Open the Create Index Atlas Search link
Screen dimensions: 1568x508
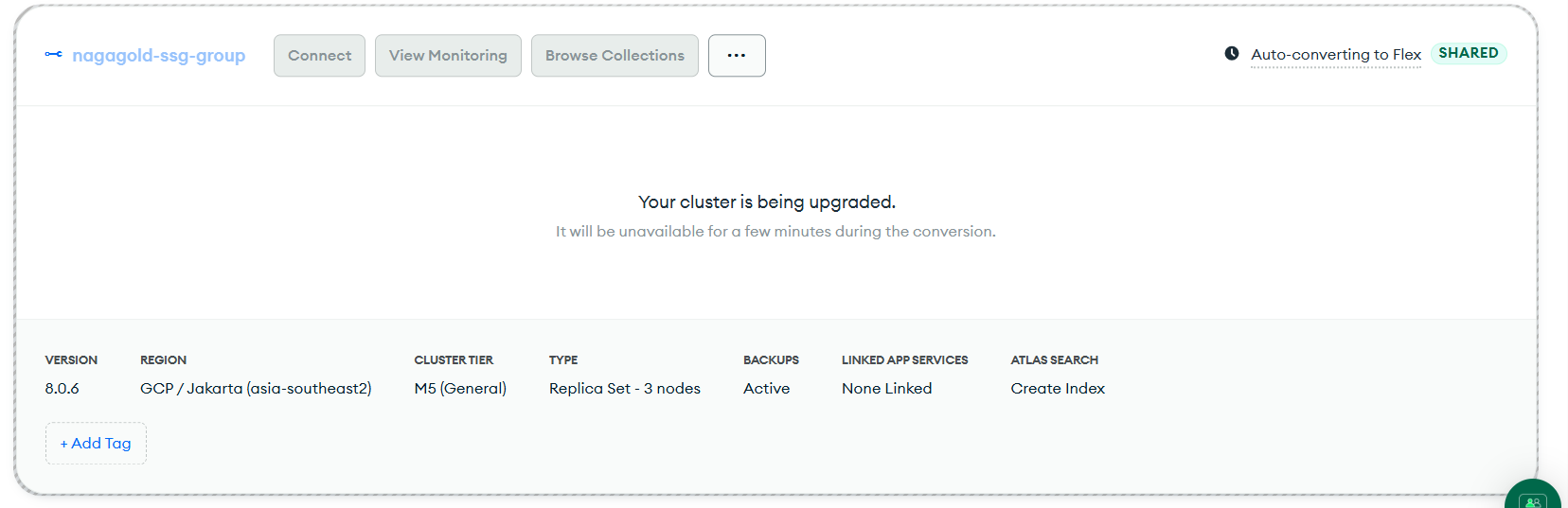click(1058, 389)
